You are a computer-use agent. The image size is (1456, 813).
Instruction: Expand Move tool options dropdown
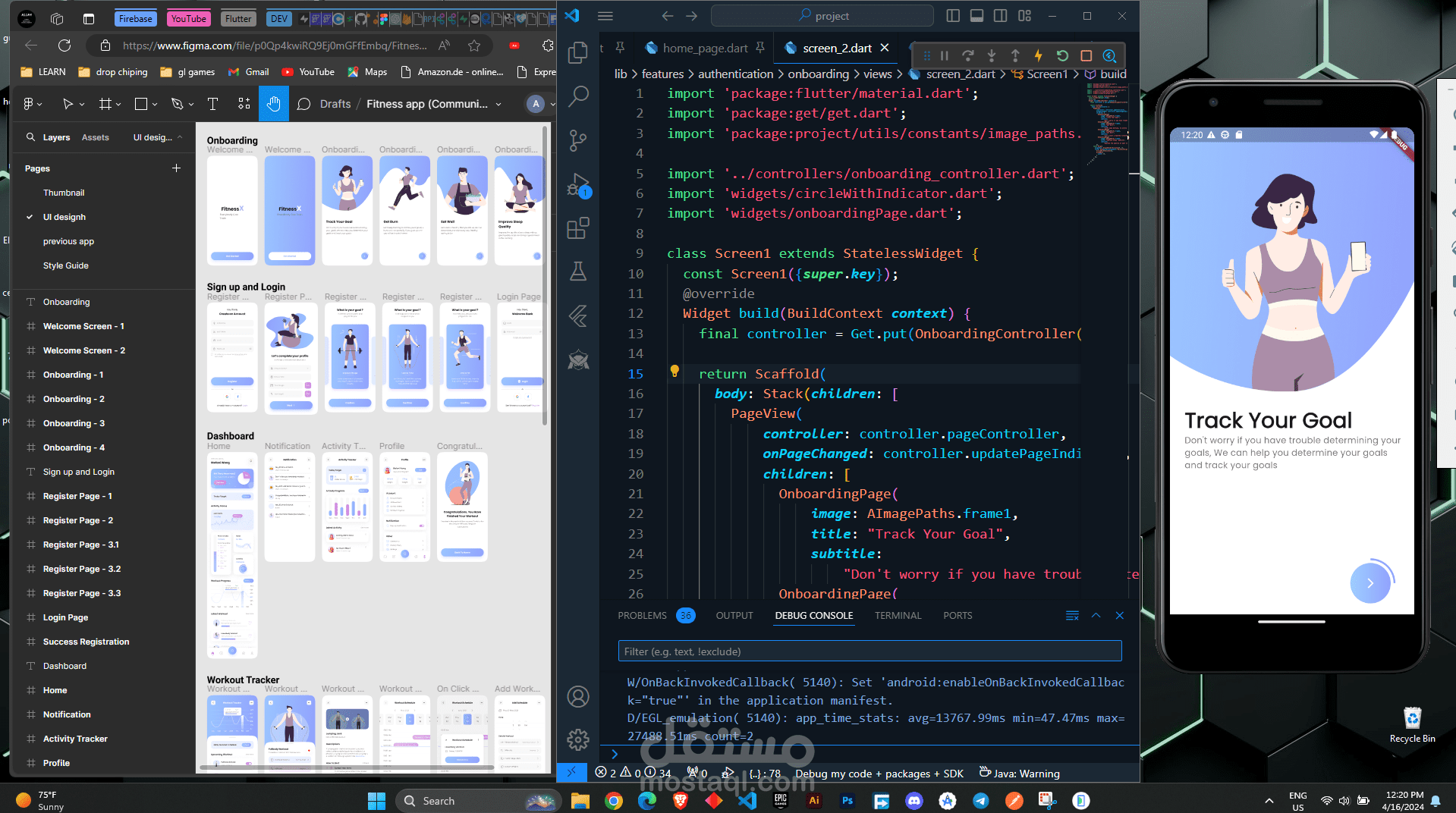(x=82, y=105)
